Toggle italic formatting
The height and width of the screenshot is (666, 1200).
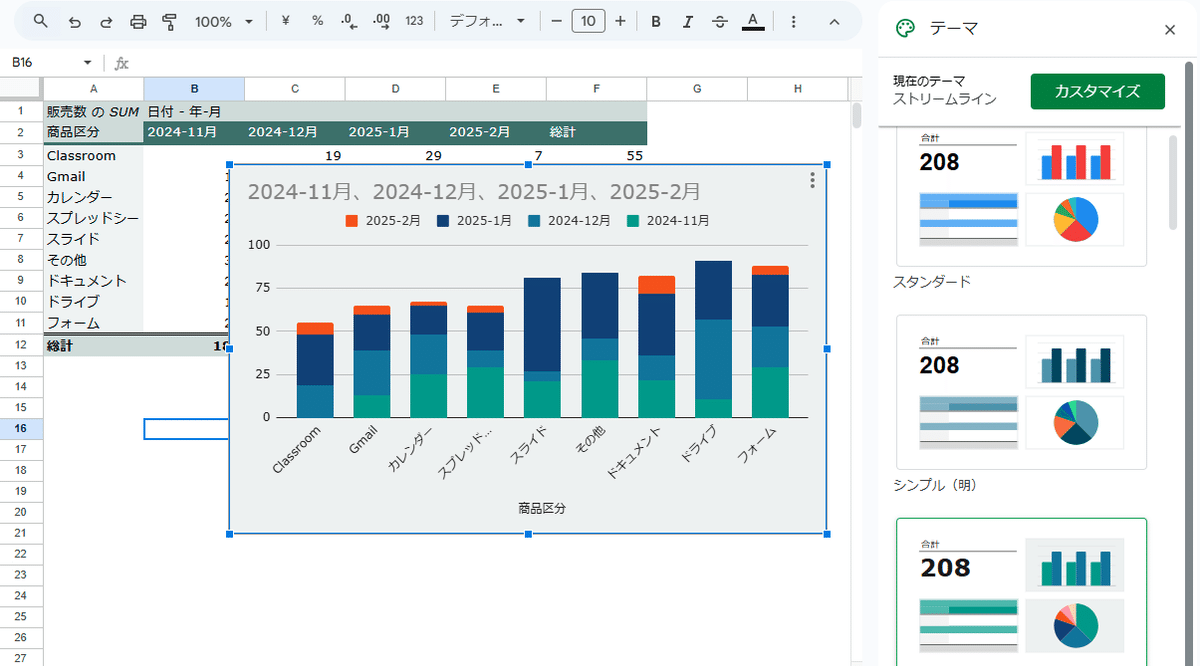coord(687,21)
